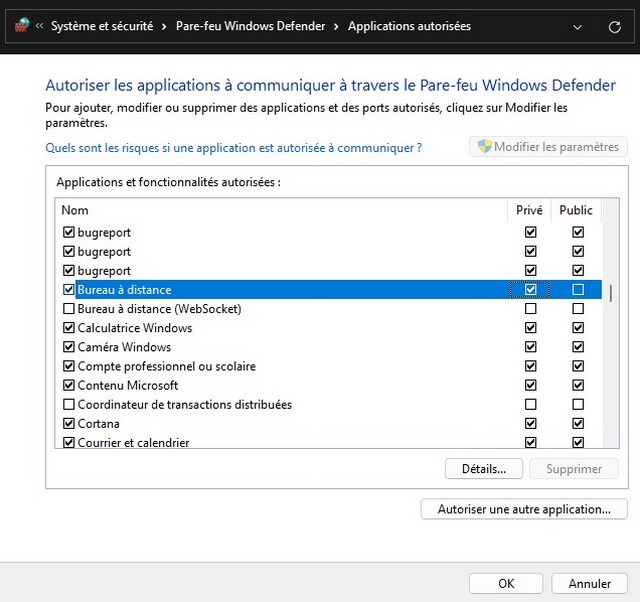
Task: Toggle Public for Caméra Windows
Action: pyautogui.click(x=578, y=347)
